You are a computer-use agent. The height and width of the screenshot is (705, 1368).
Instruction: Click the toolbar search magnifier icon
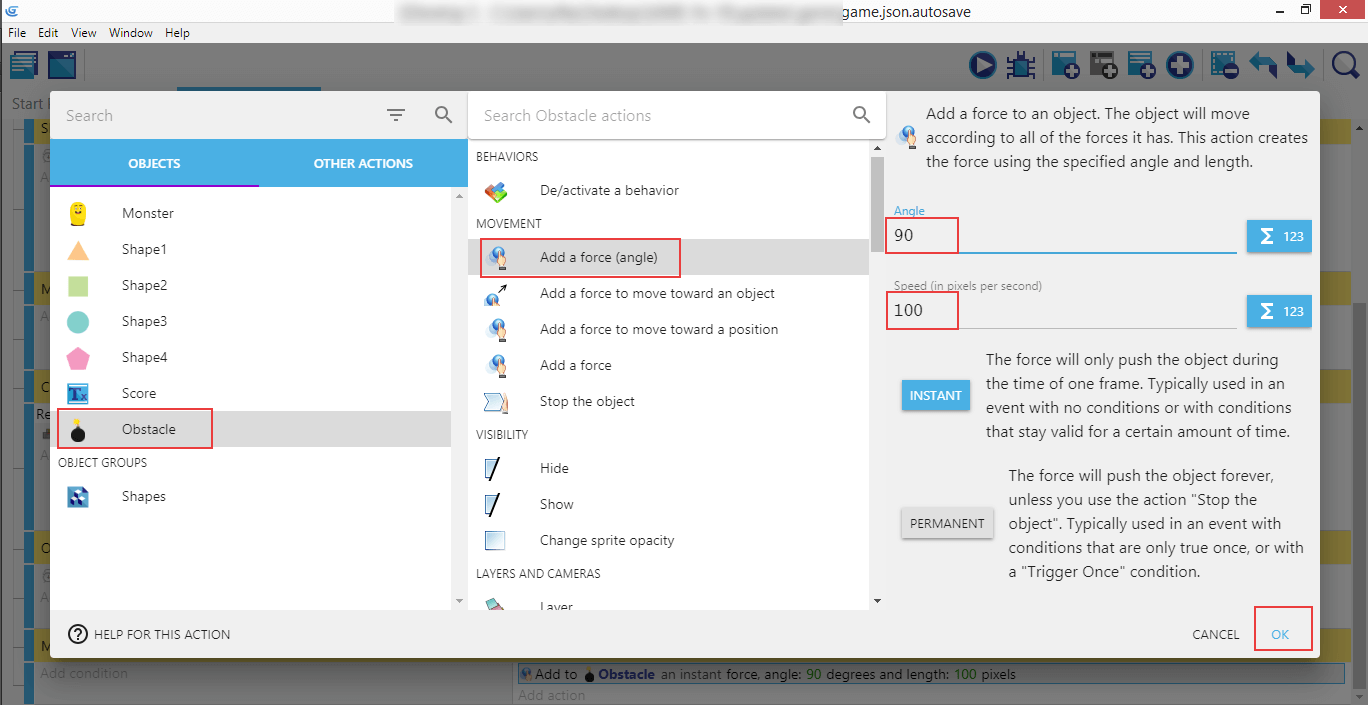pyautogui.click(x=1346, y=66)
